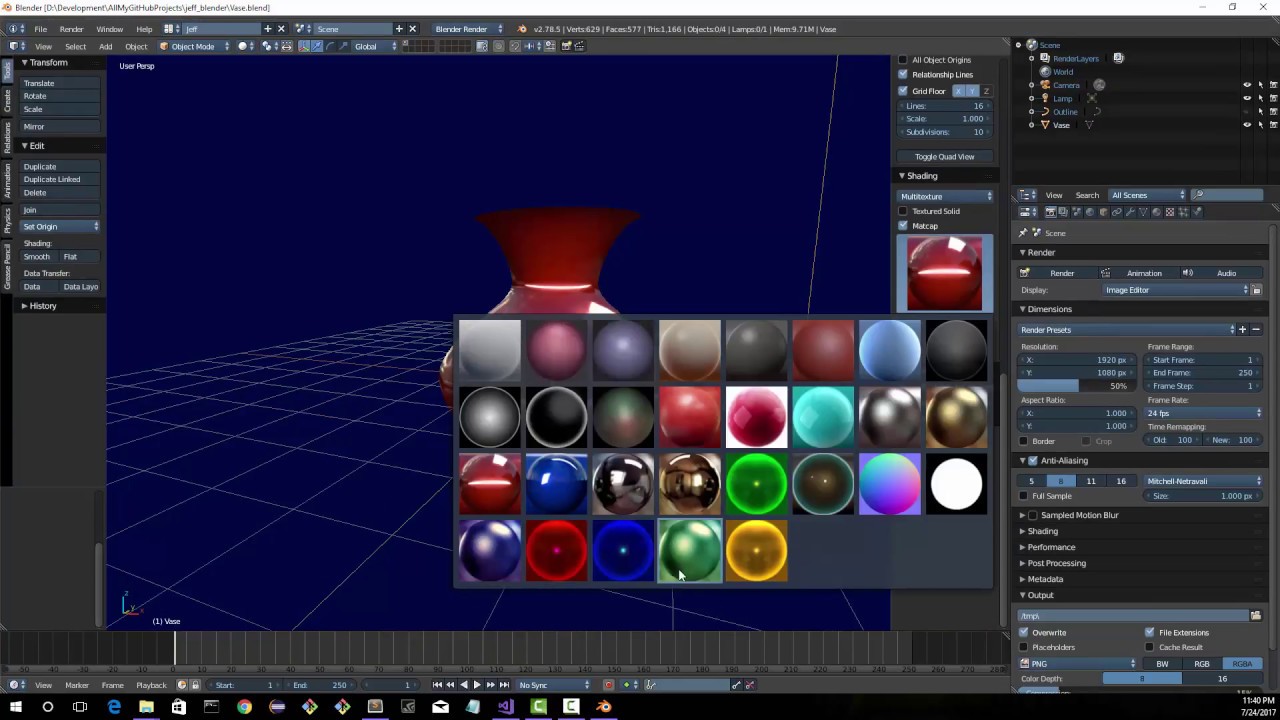Enable the All Object Origins checkbox
Image resolution: width=1280 pixels, height=720 pixels.
pos(903,60)
